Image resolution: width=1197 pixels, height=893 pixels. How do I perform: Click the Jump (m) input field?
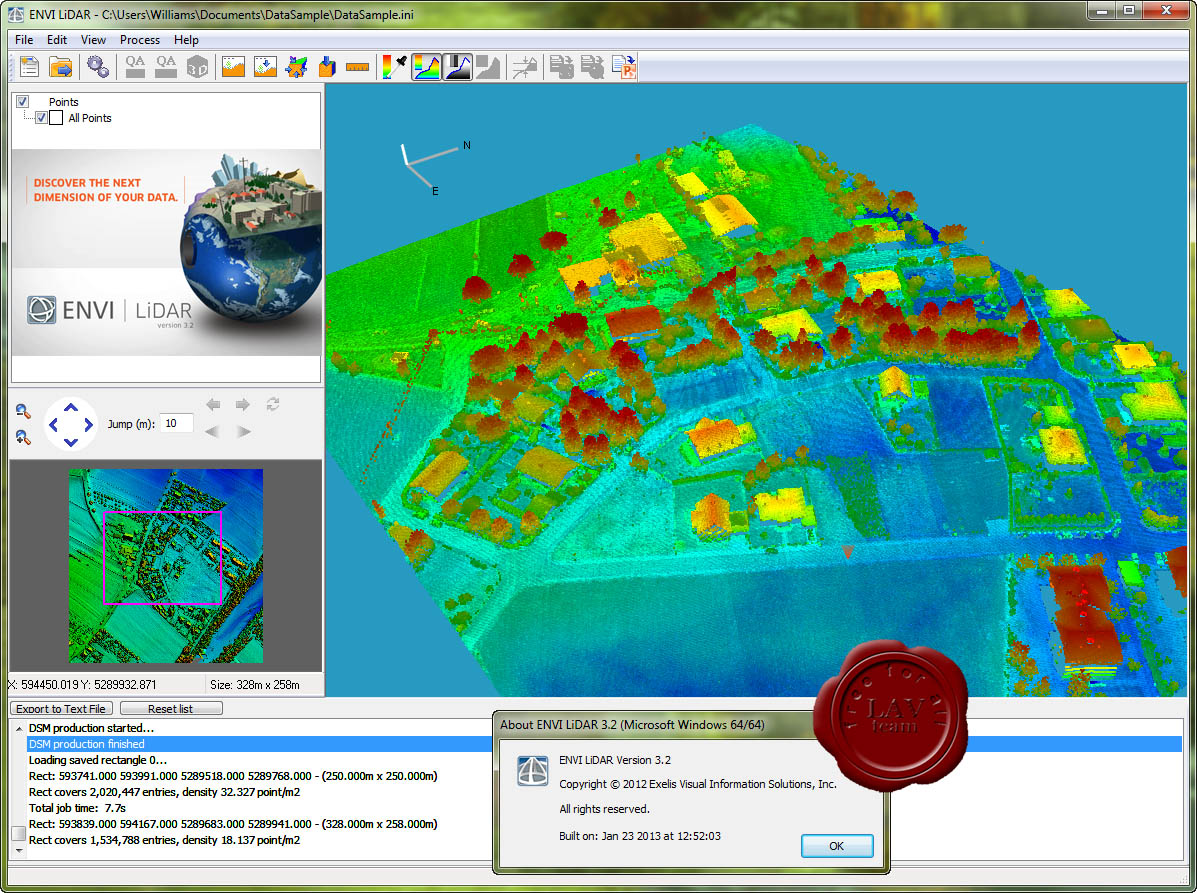177,423
